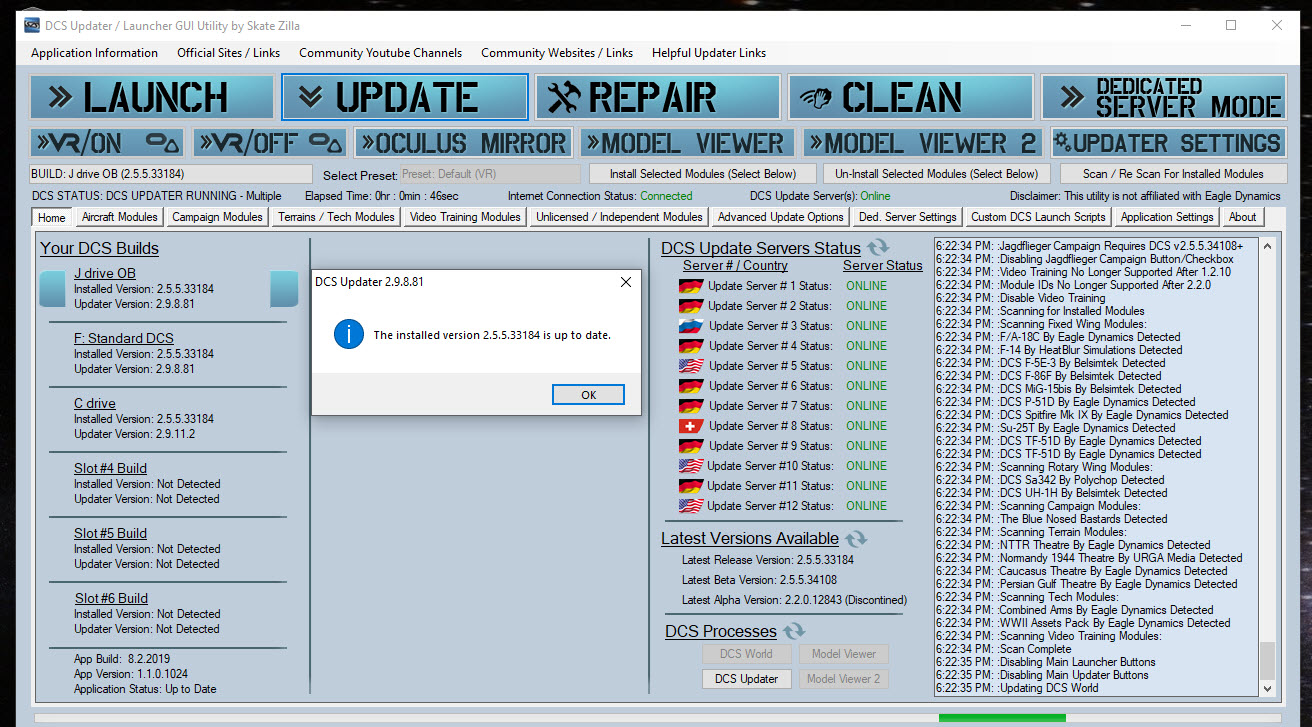Switch to the Aircraft Modules tab
The image size is (1312, 727).
tap(119, 217)
